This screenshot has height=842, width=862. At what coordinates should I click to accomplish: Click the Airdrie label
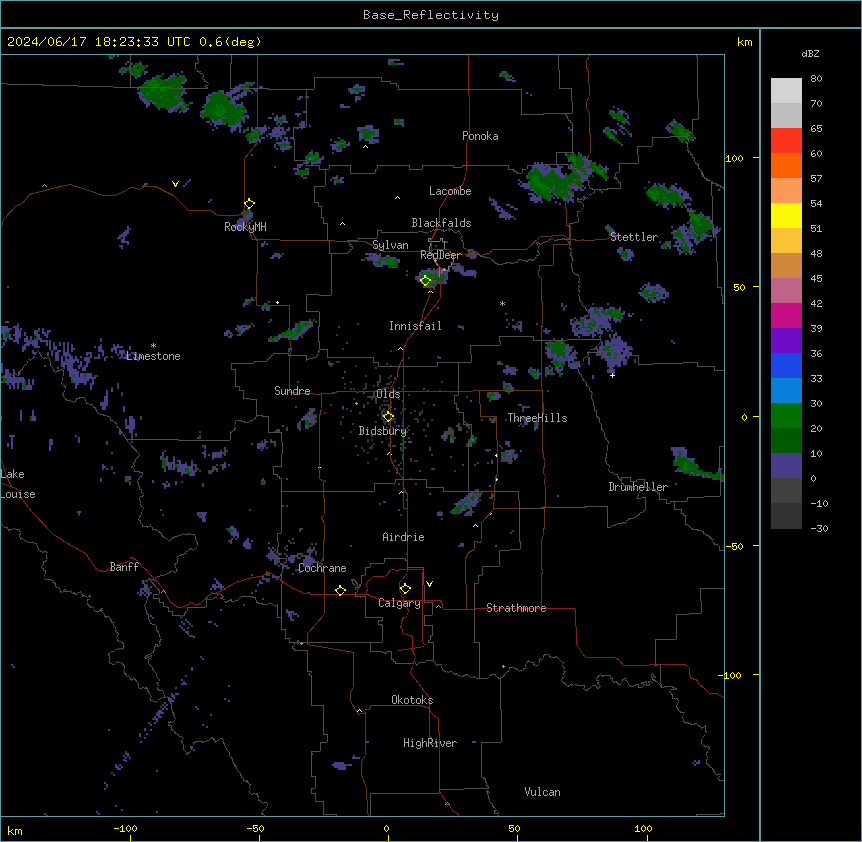(x=403, y=537)
